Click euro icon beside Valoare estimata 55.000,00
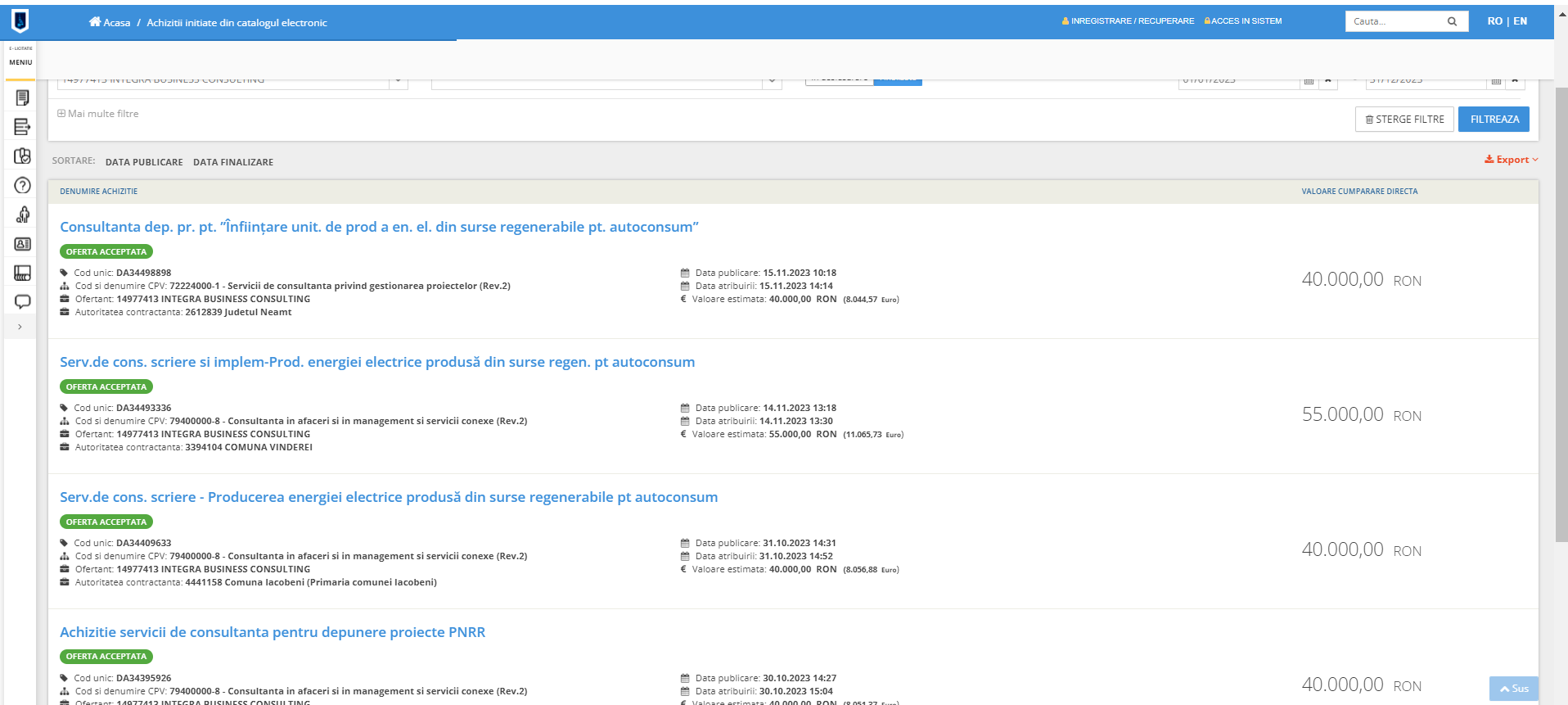 [x=683, y=435]
